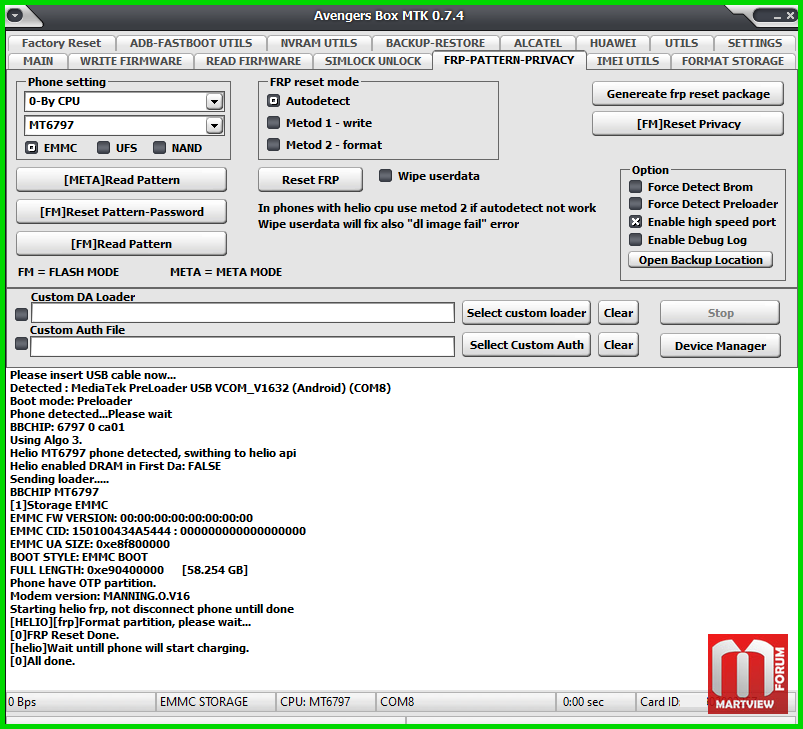The image size is (803, 729).
Task: Expand the 0-By CPU dropdown
Action: (x=214, y=101)
